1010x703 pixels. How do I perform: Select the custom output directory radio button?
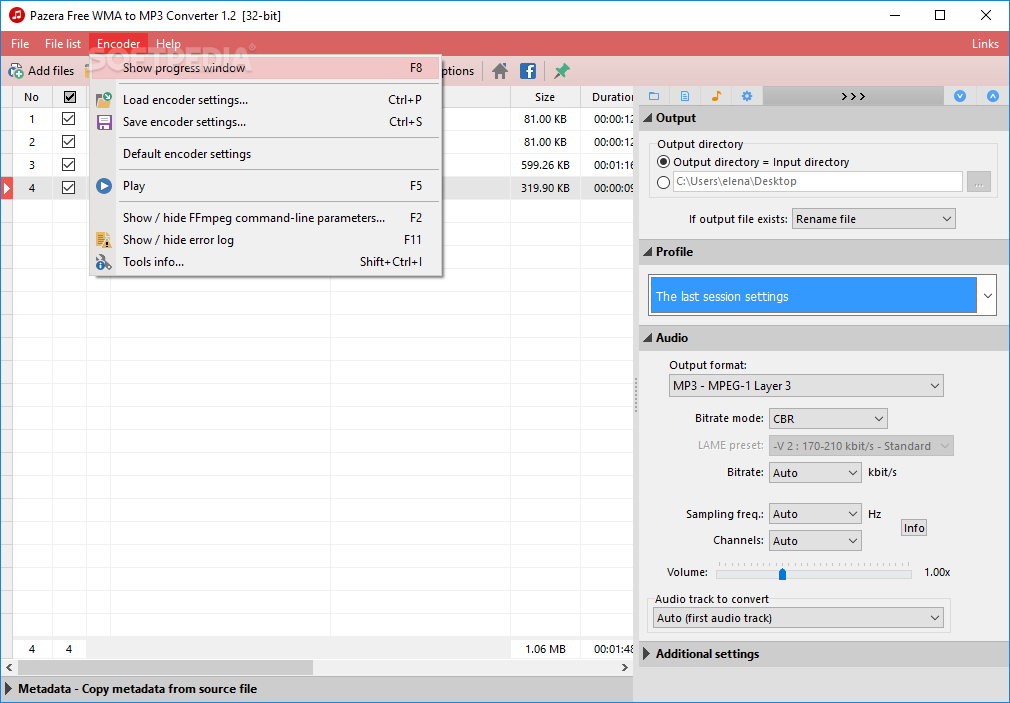click(663, 182)
